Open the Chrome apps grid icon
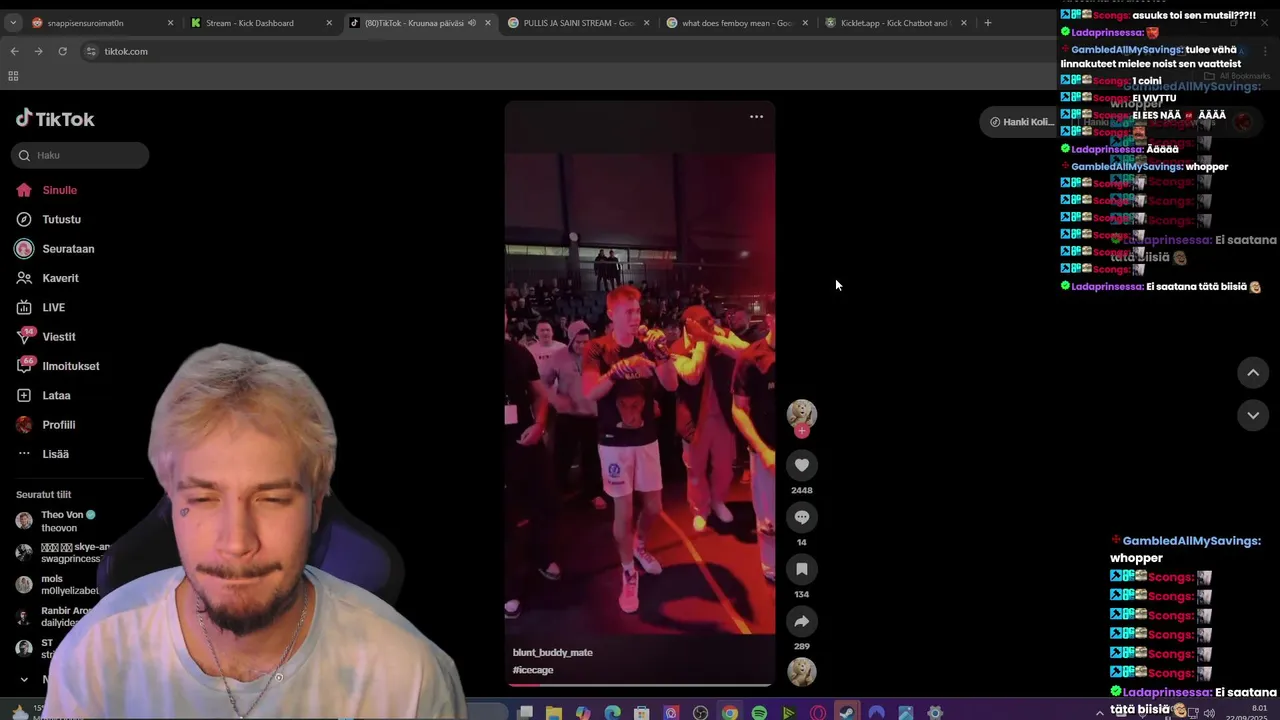 (x=13, y=76)
